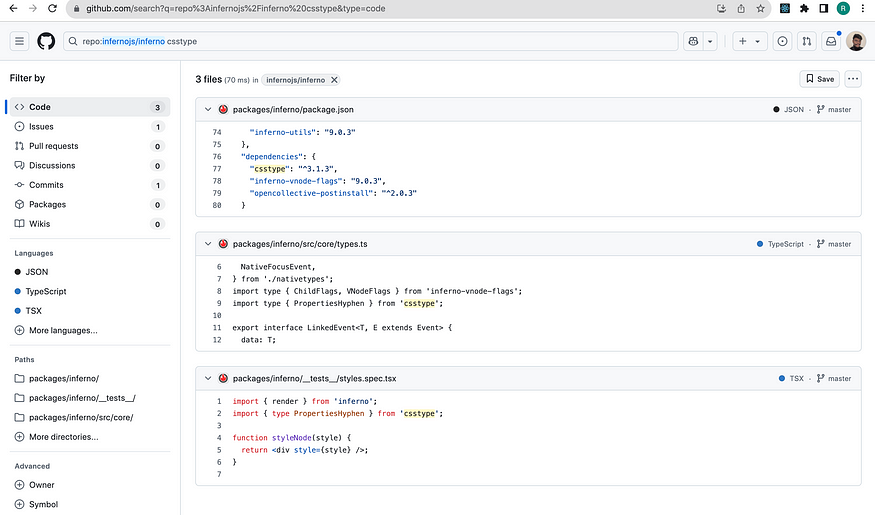
Task: Remove the infernojs/inferno repo filter
Action: [334, 80]
